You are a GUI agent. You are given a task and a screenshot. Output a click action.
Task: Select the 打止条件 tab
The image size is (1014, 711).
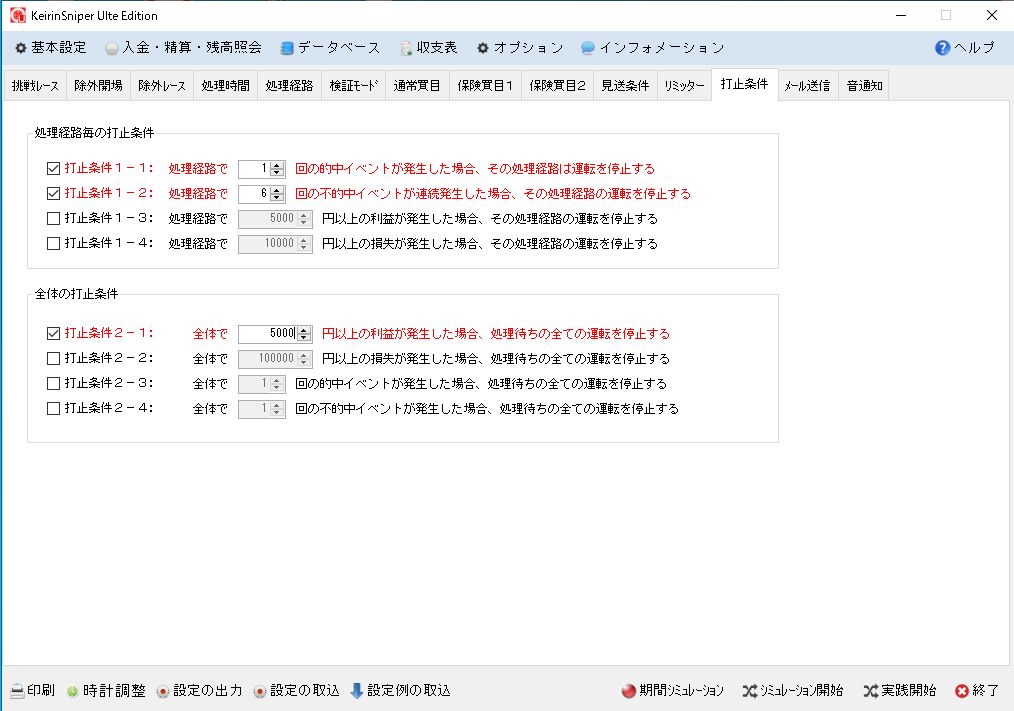point(744,84)
